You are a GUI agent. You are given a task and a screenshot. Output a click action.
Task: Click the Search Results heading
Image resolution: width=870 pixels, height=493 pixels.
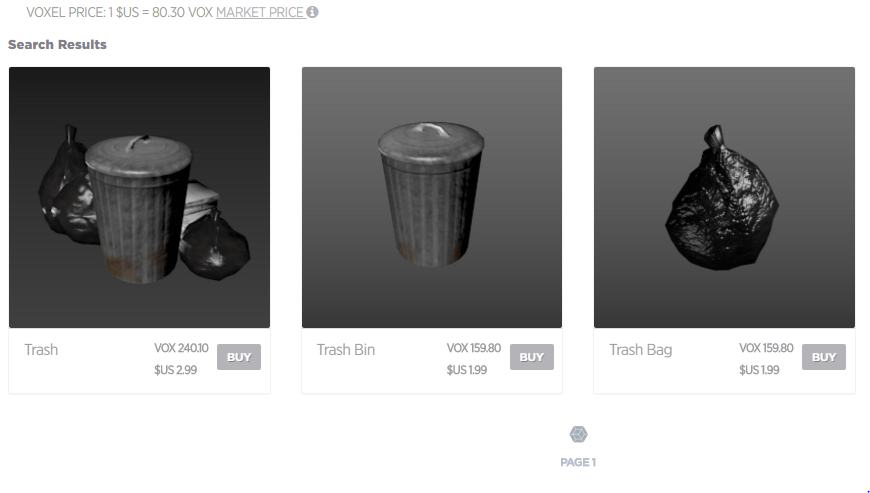(x=57, y=44)
